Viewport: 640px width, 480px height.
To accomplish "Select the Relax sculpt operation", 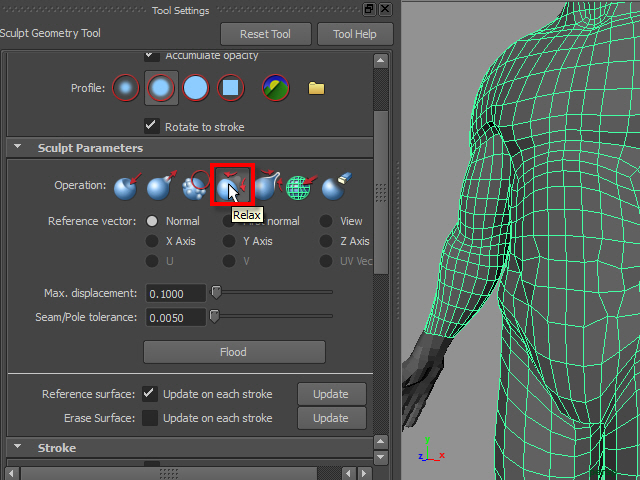I will 232,185.
